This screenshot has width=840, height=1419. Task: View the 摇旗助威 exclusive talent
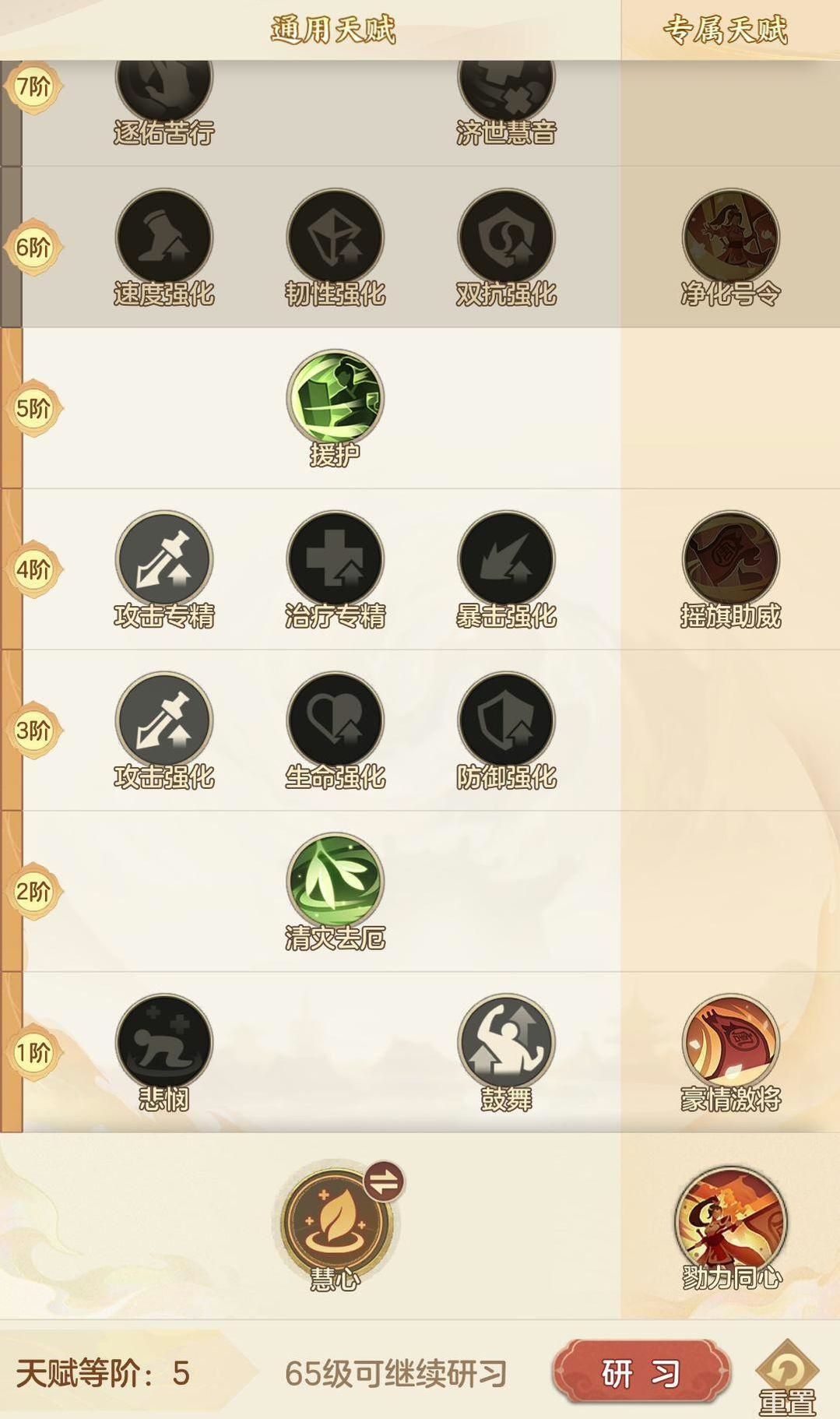coord(731,559)
